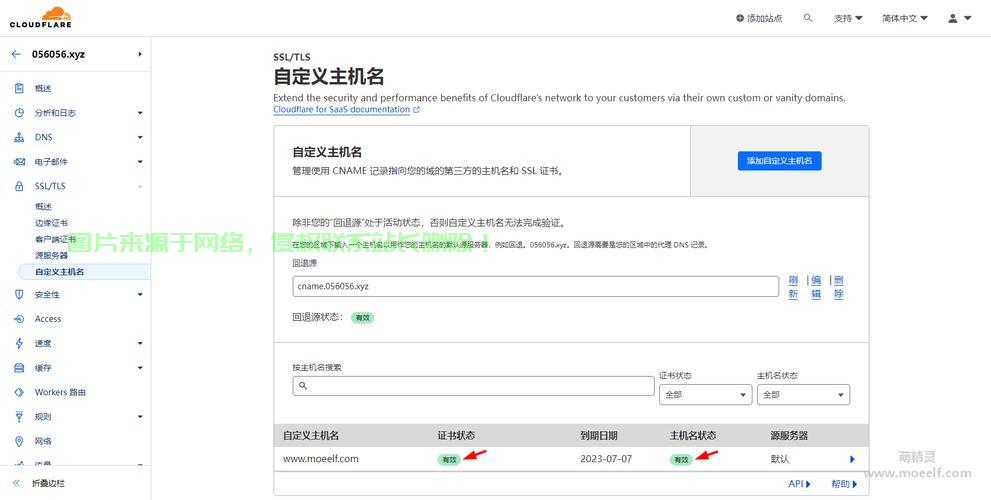991x500 pixels.
Task: Click the 网络 location pin icon
Action: pyautogui.click(x=19, y=441)
